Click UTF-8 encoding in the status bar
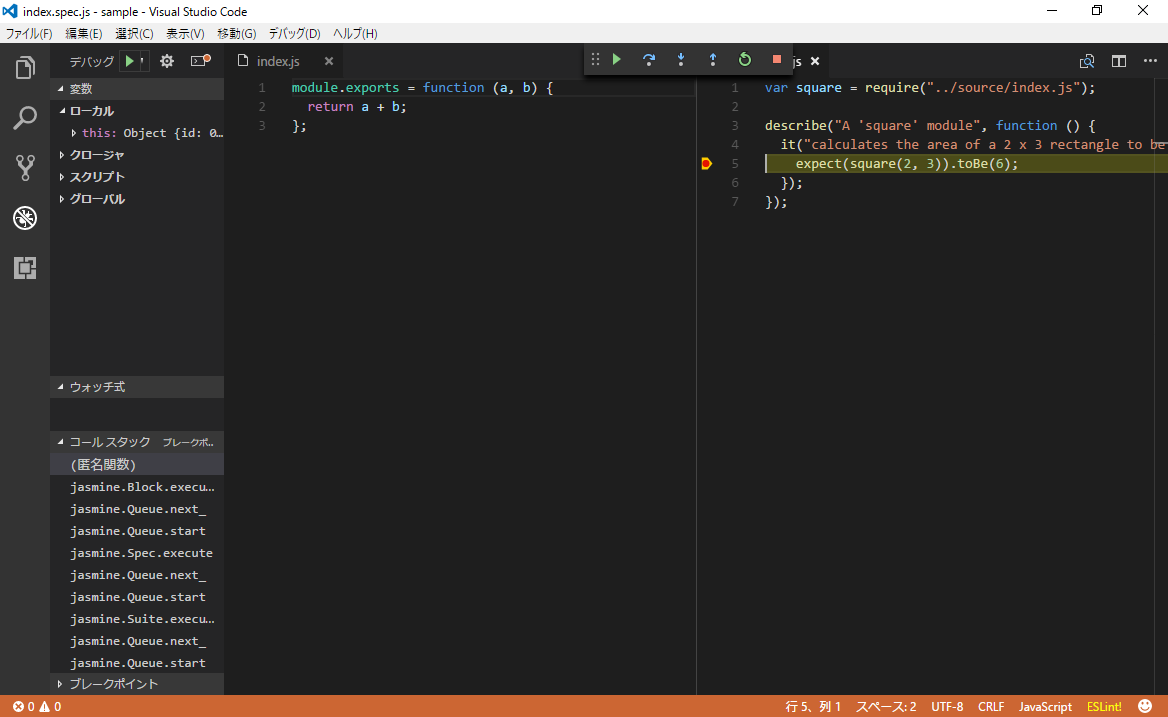Viewport: 1168px width, 717px height. (946, 706)
